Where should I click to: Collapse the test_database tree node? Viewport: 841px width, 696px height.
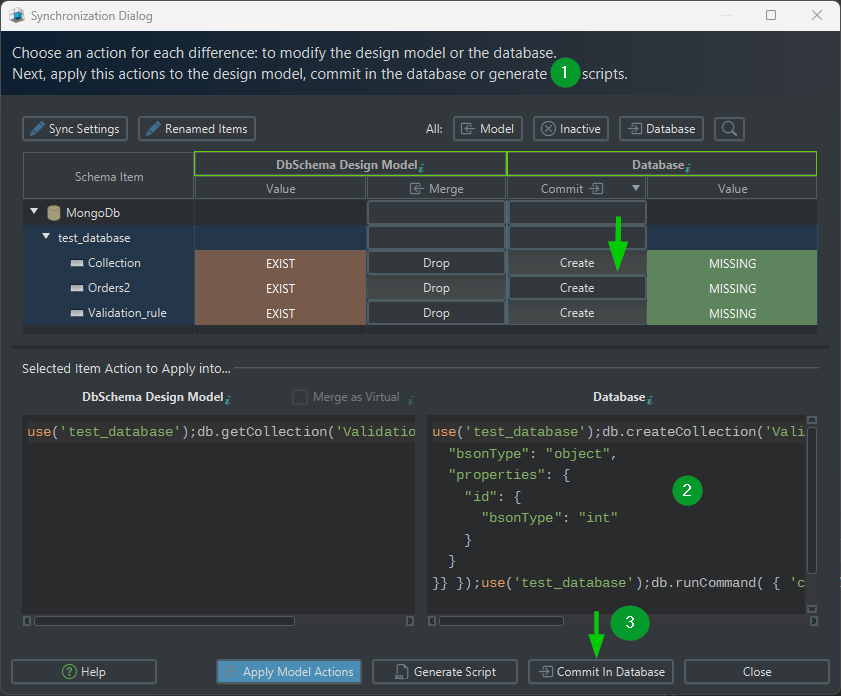[x=46, y=236]
